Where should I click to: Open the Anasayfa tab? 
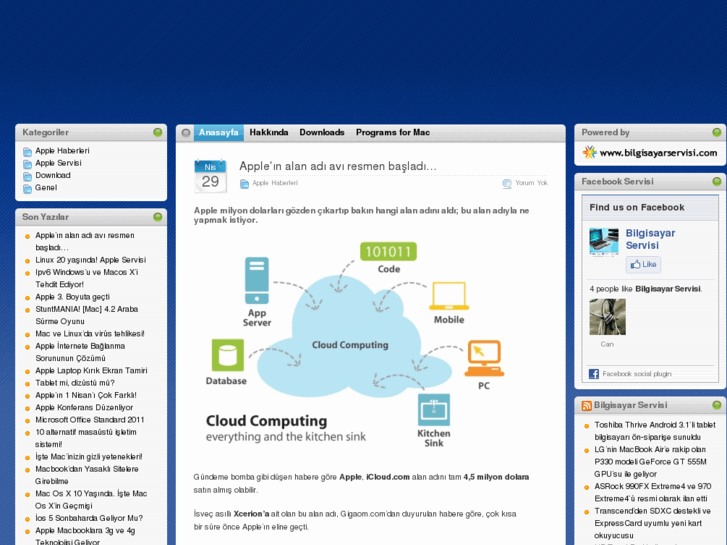click(218, 133)
